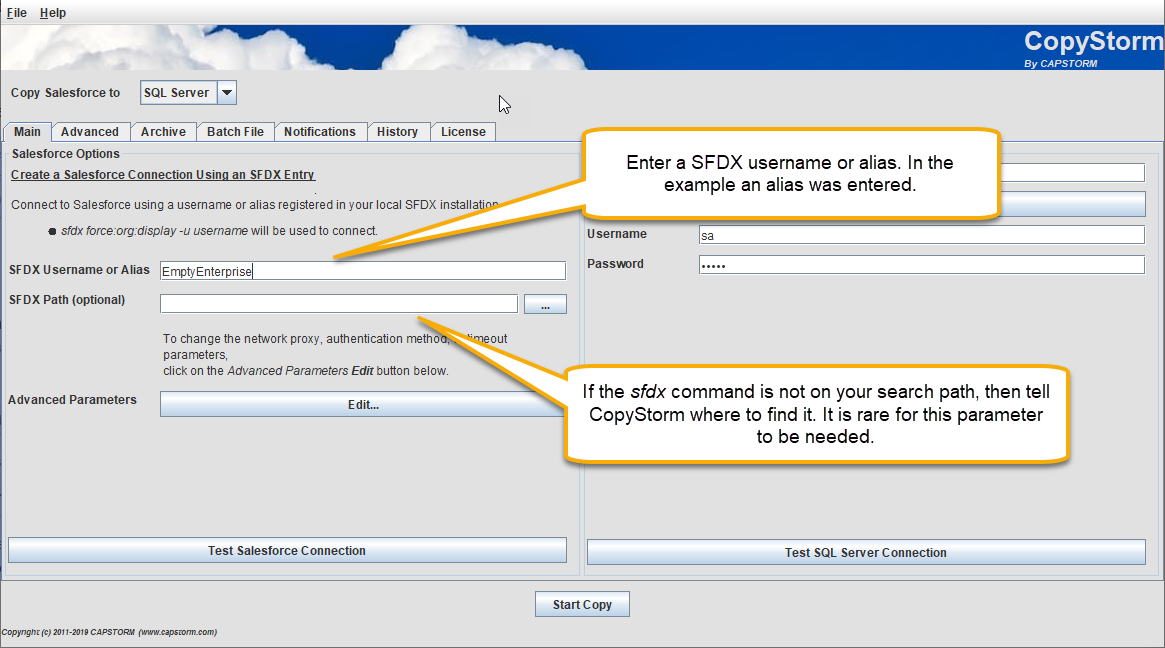Open the Batch File tab
The image size is (1165, 648).
point(236,132)
